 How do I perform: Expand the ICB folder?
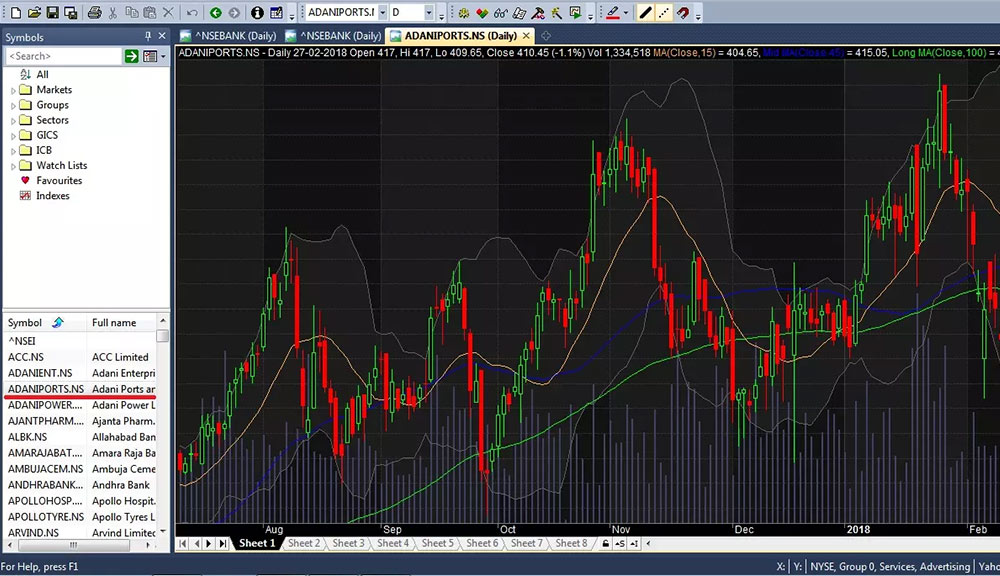click(13, 151)
